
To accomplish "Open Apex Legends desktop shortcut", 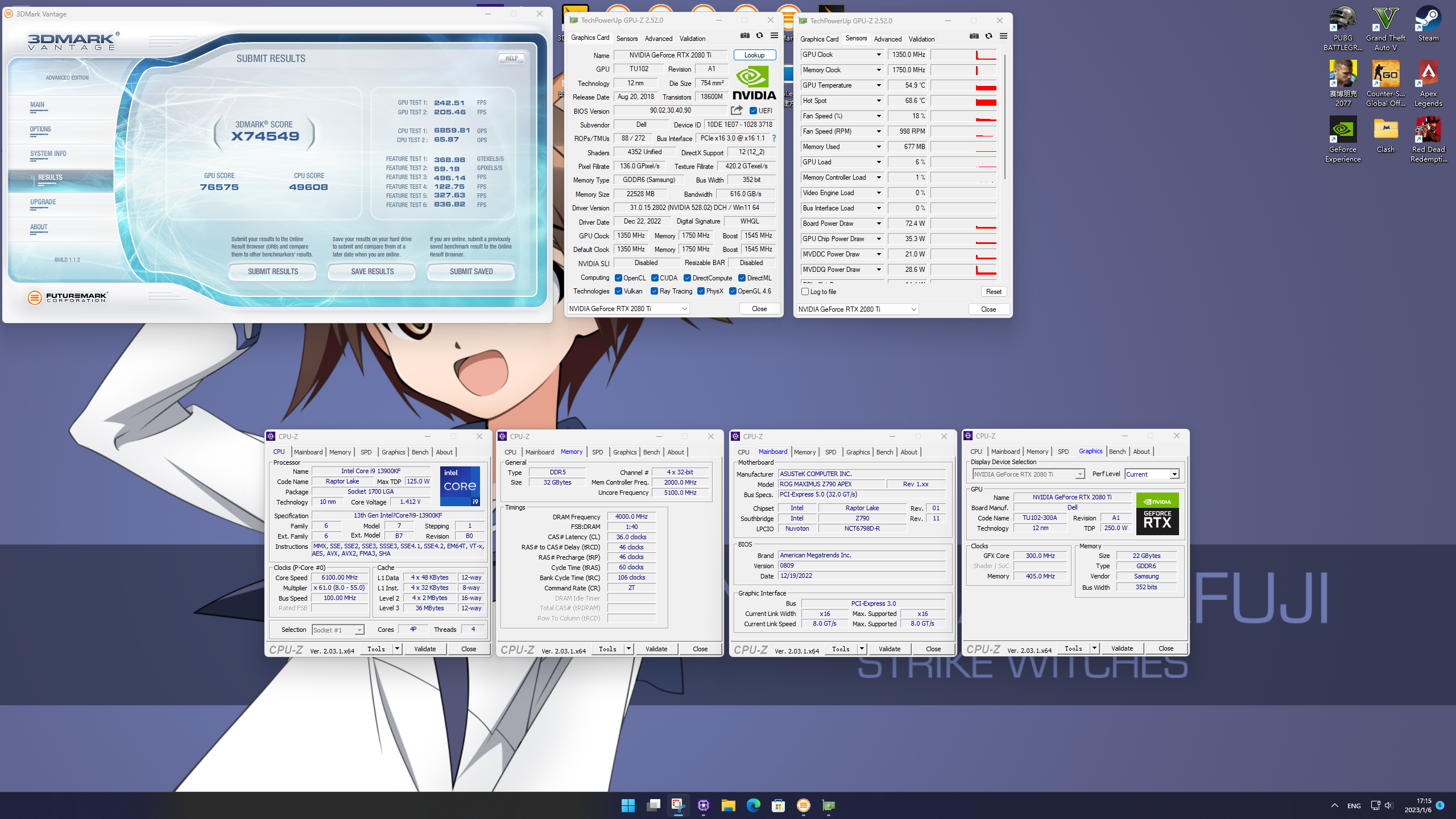I will click(1428, 84).
